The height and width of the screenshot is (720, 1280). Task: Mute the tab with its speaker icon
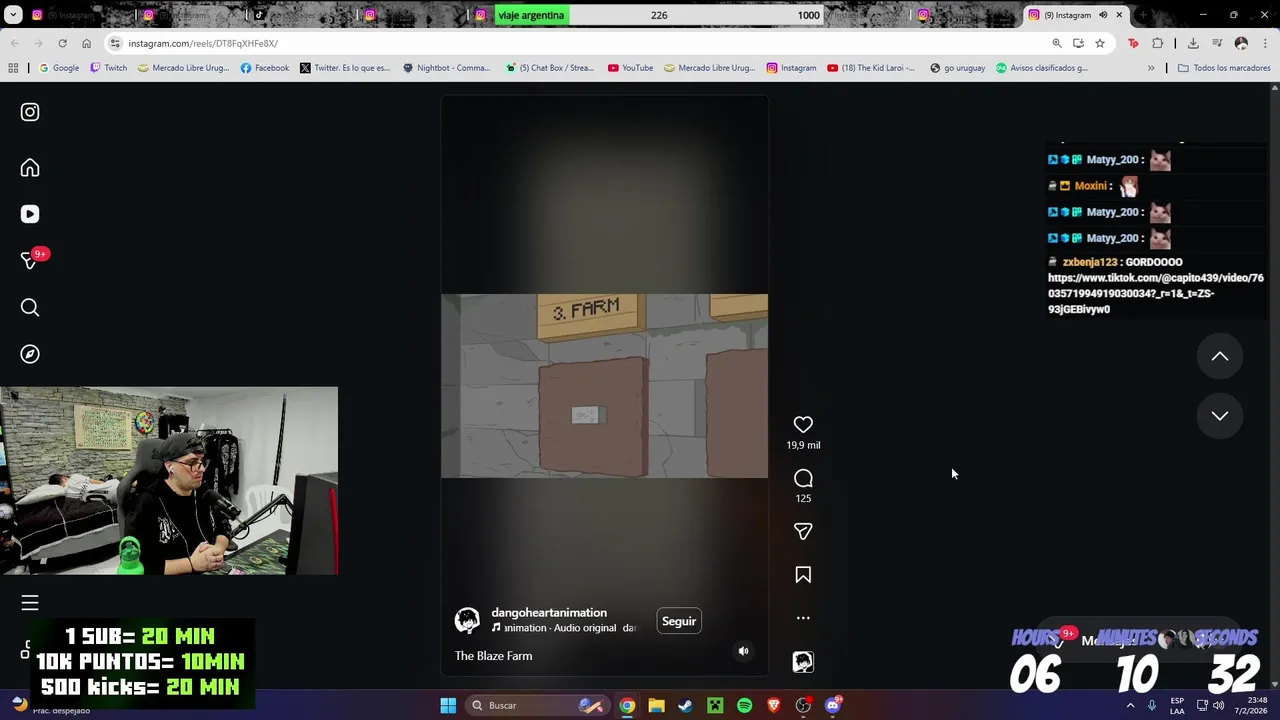(1103, 15)
